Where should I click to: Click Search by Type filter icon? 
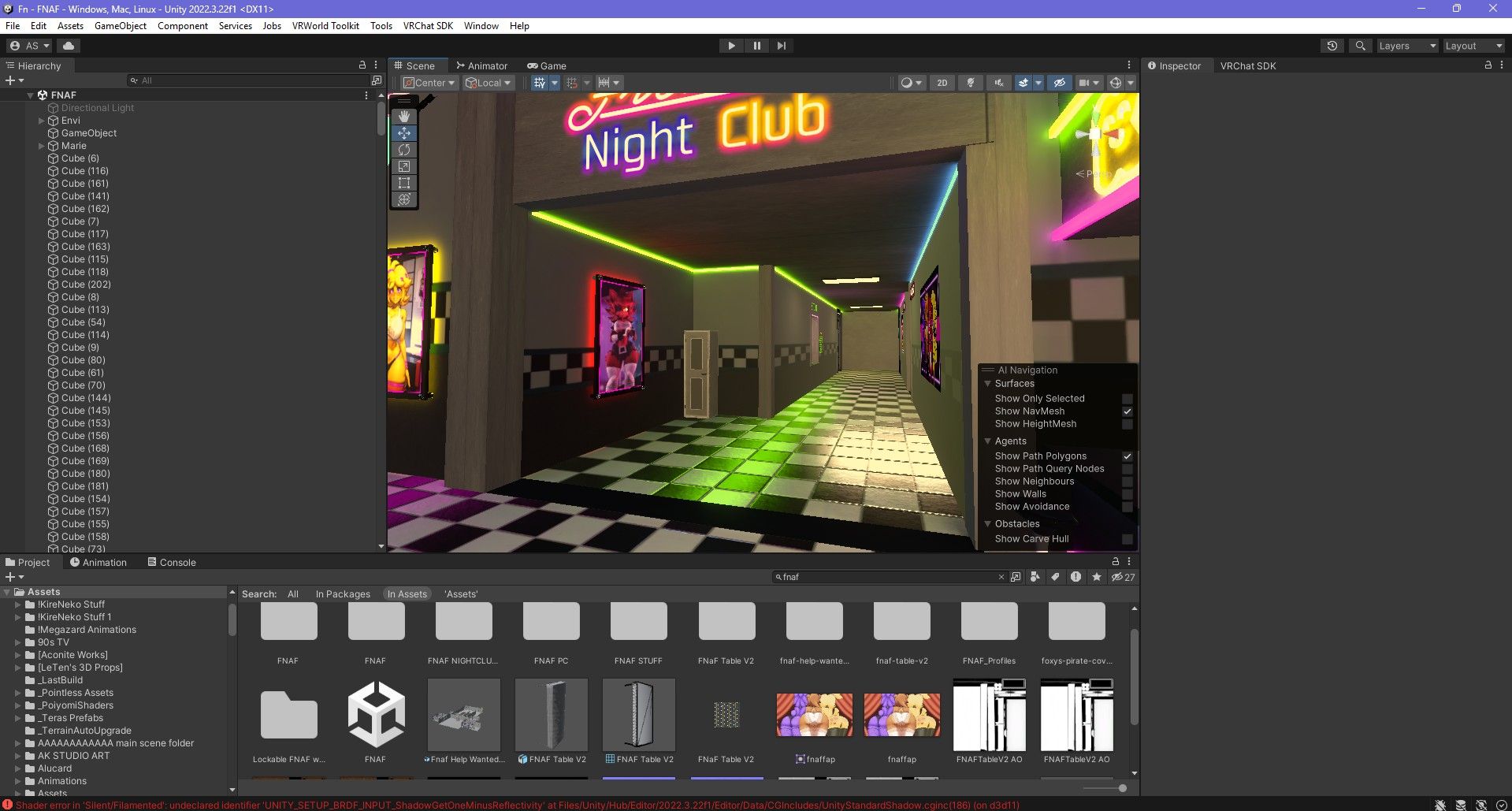pyautogui.click(x=1035, y=577)
